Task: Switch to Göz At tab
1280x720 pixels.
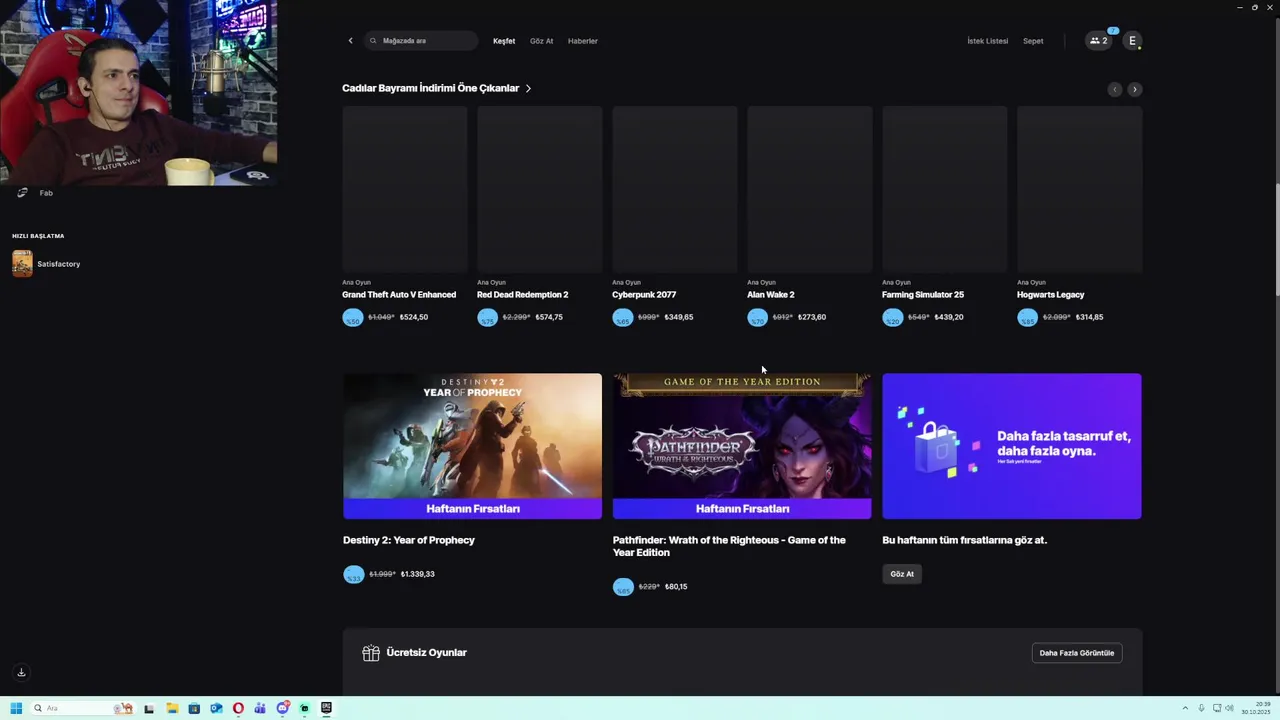Action: (541, 41)
